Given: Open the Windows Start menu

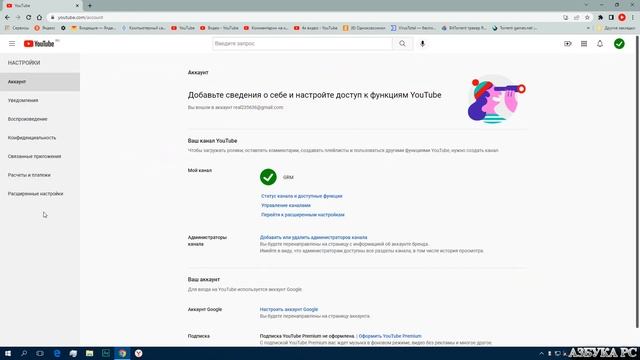Looking at the screenshot, I should click(8, 353).
